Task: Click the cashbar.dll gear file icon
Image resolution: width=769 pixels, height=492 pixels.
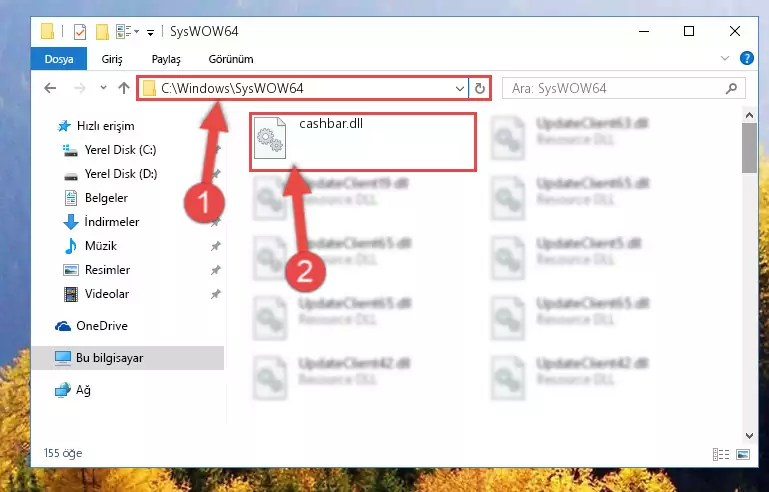Action: [270, 138]
